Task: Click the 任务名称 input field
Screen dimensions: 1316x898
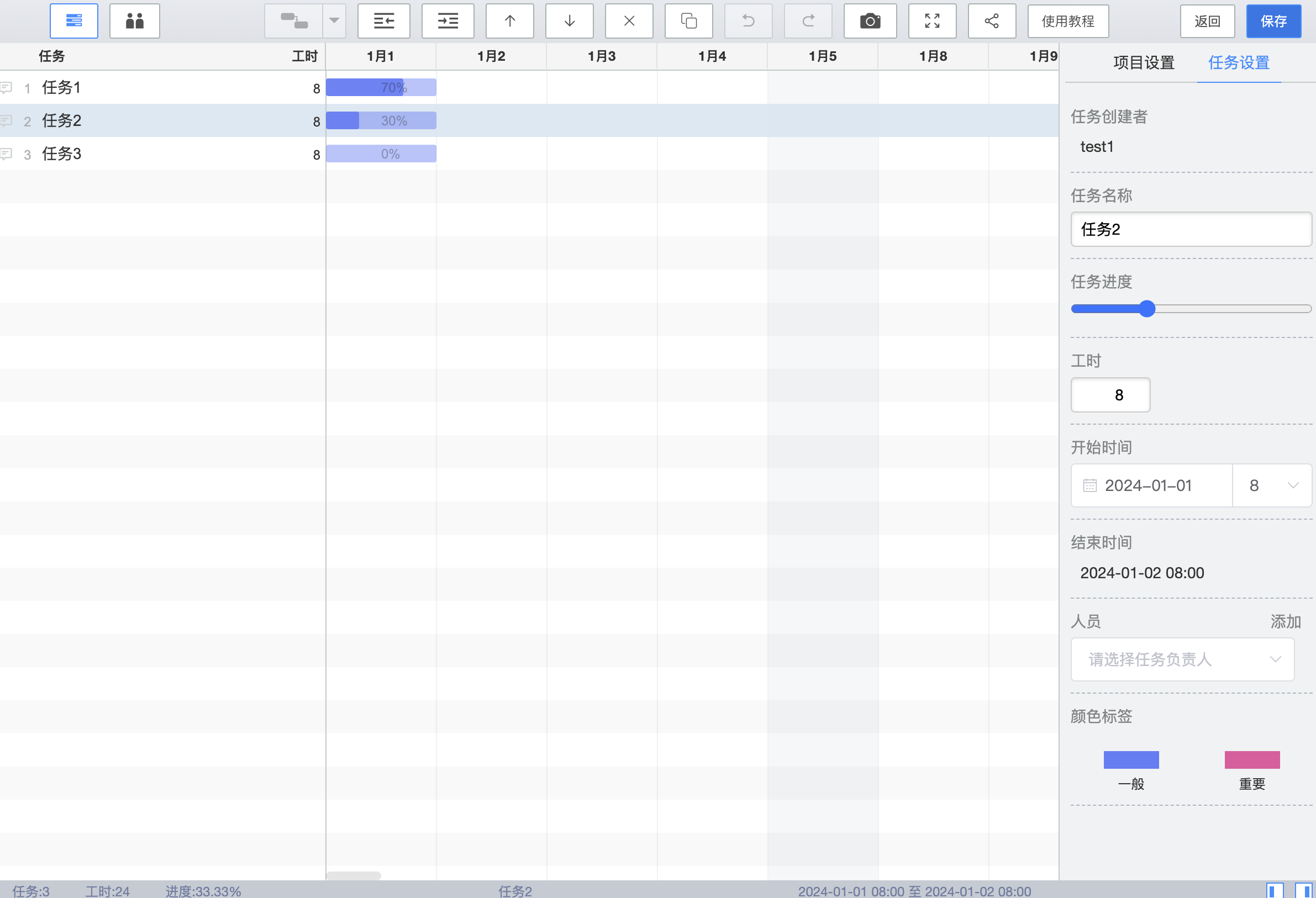Action: (x=1191, y=229)
